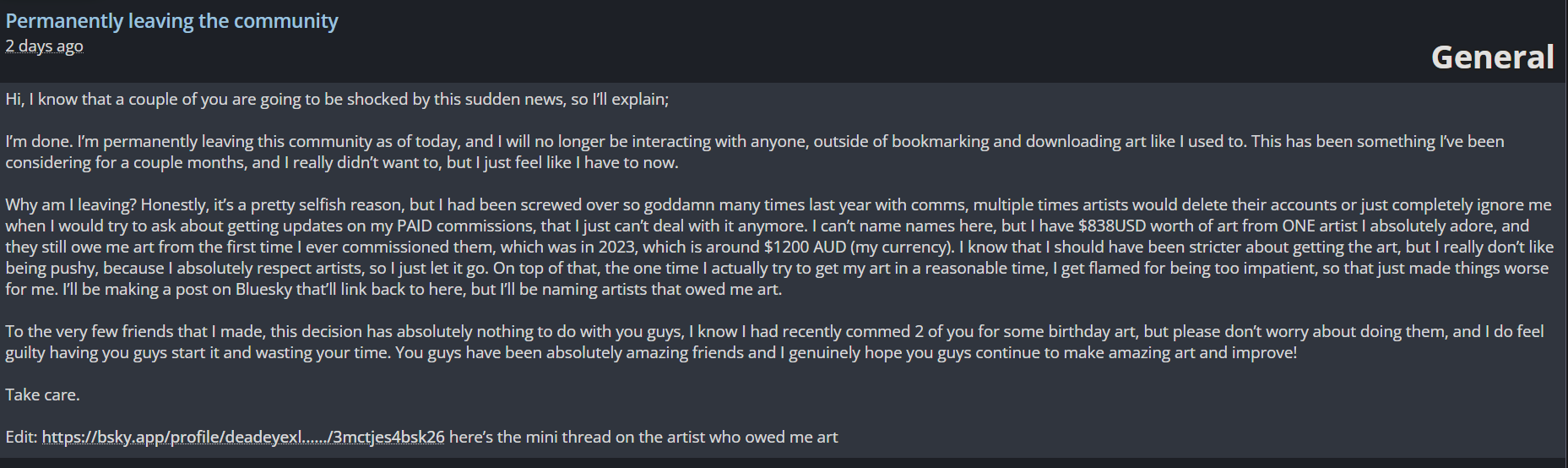Select the "General" category label
Screen dimensions: 1568x468
[x=1492, y=57]
